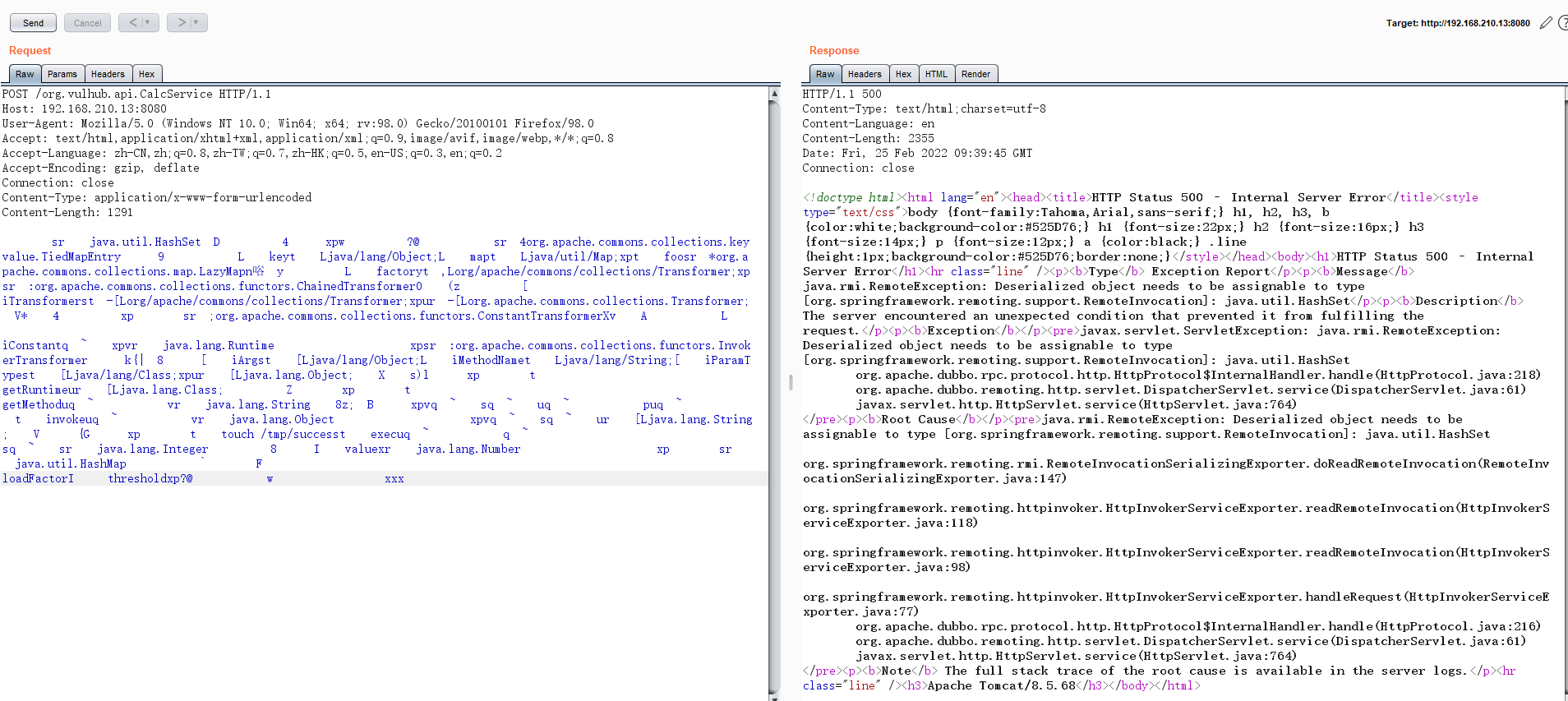Viewport: 1568px width, 701px height.
Task: Click the 'Content-Length: 2355' response header
Action: point(868,138)
